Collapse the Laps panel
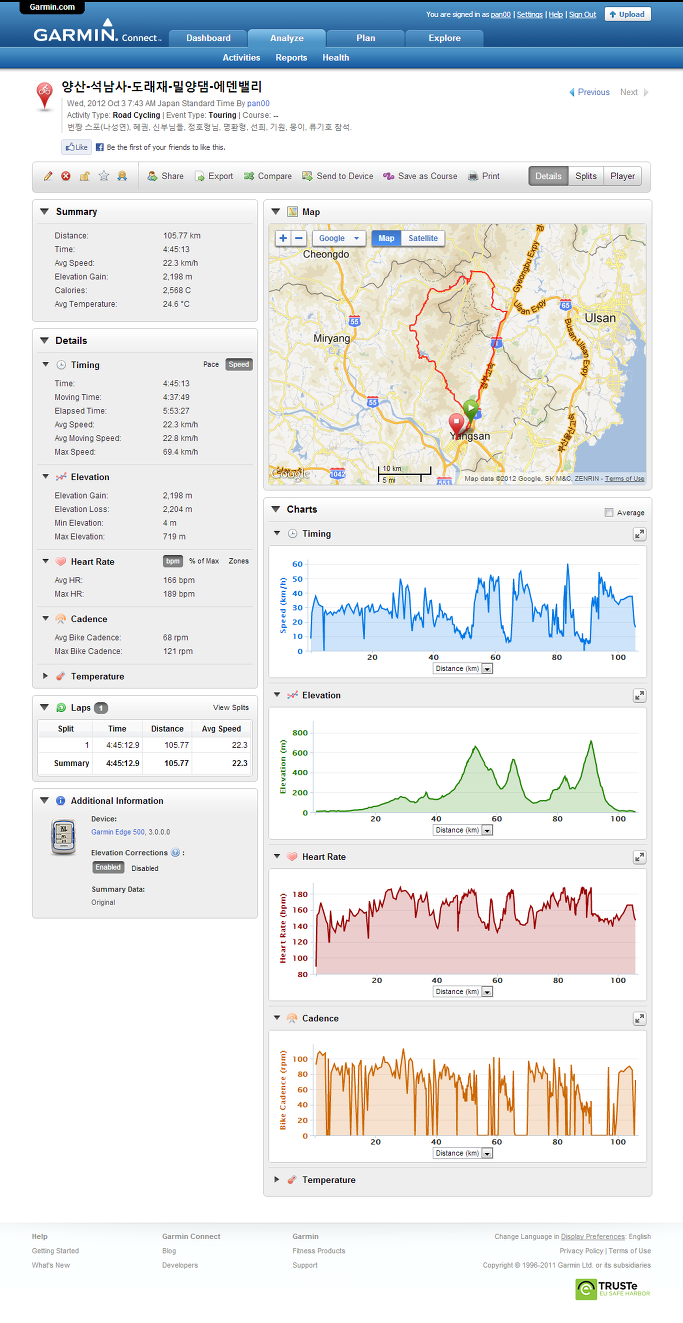This screenshot has width=683, height=1323. point(44,707)
